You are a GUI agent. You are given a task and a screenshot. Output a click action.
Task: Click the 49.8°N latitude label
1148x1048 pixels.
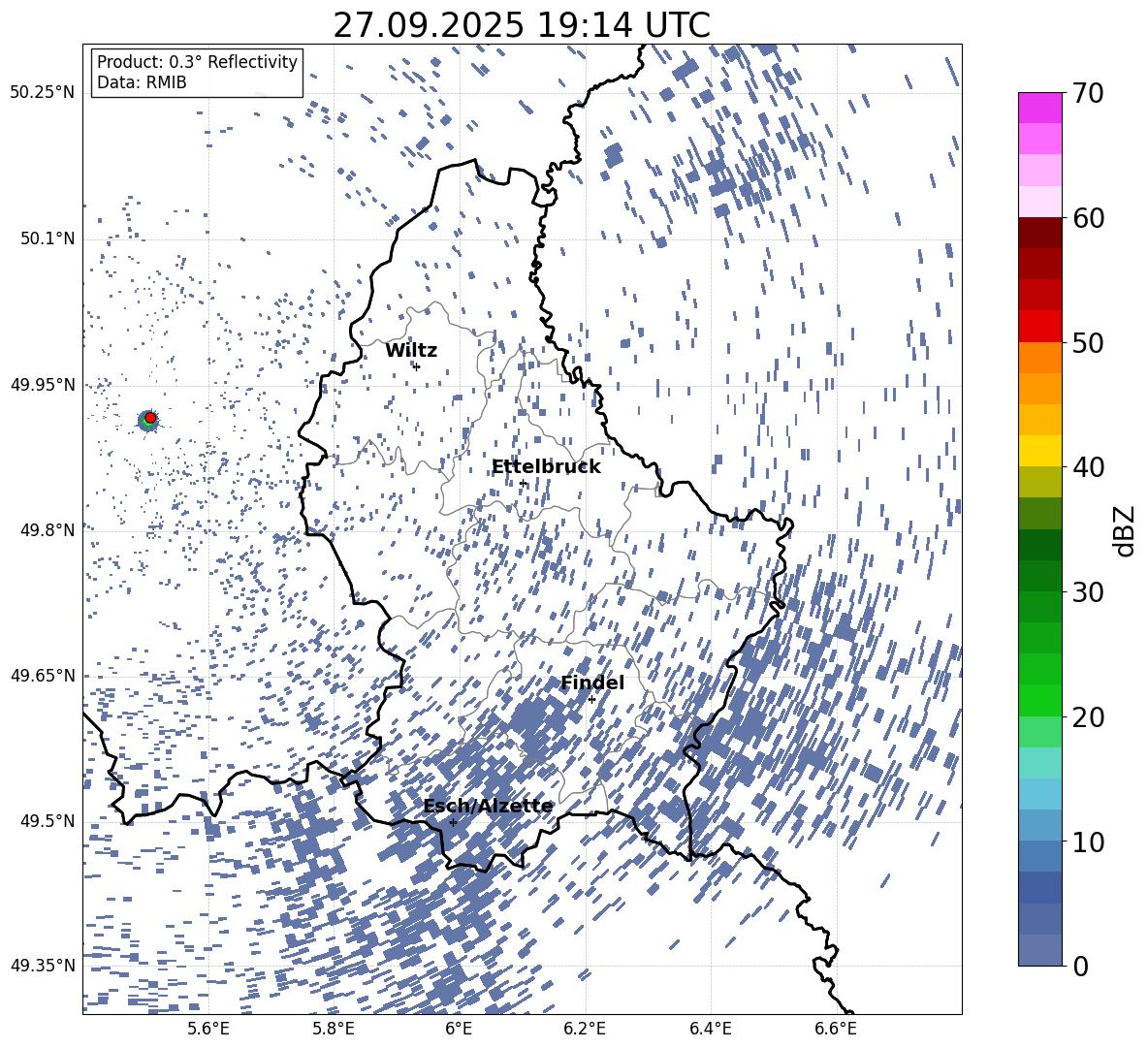[47, 530]
